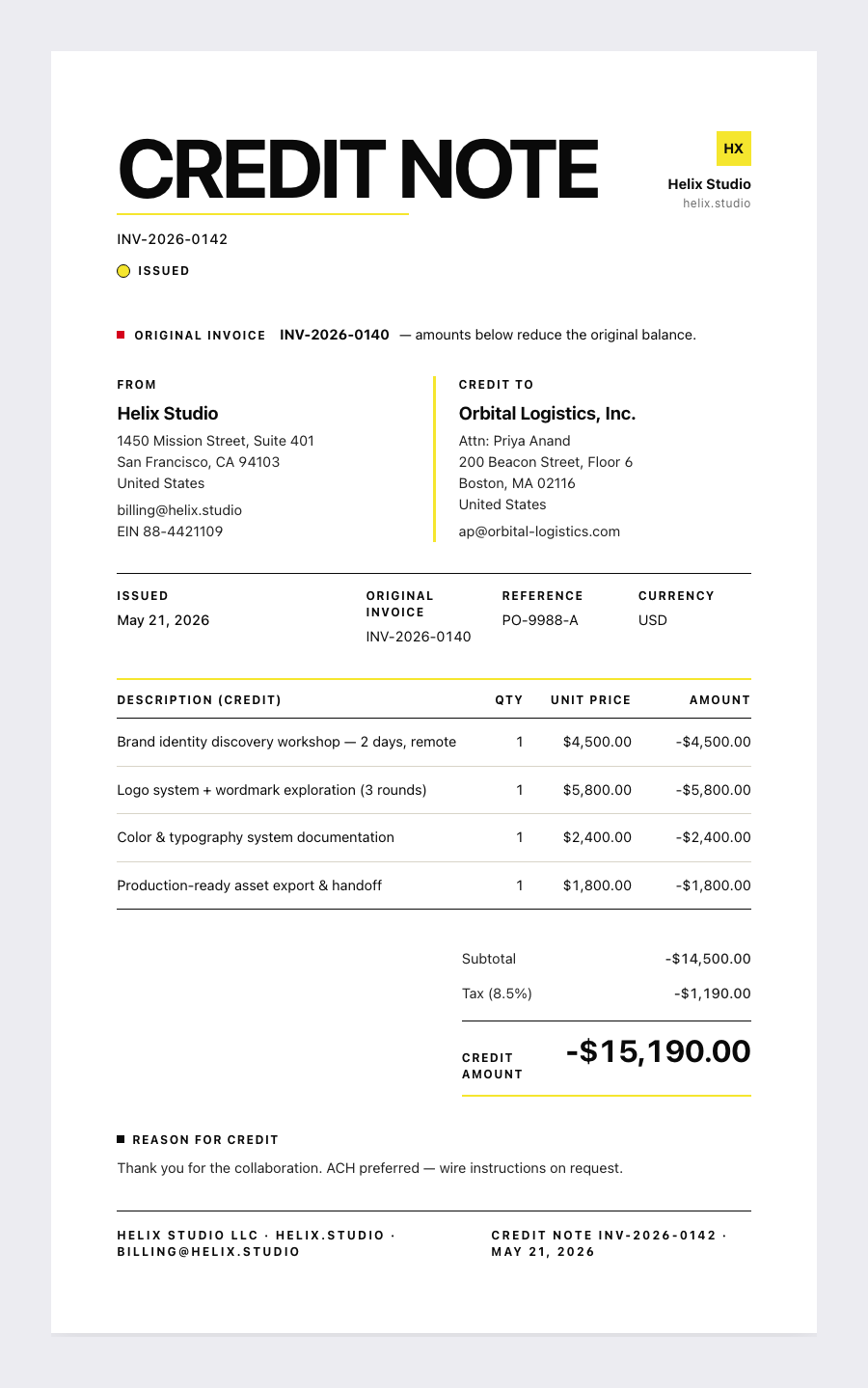Click the Subtotal -$14,500.00 value

pyautogui.click(x=708, y=959)
